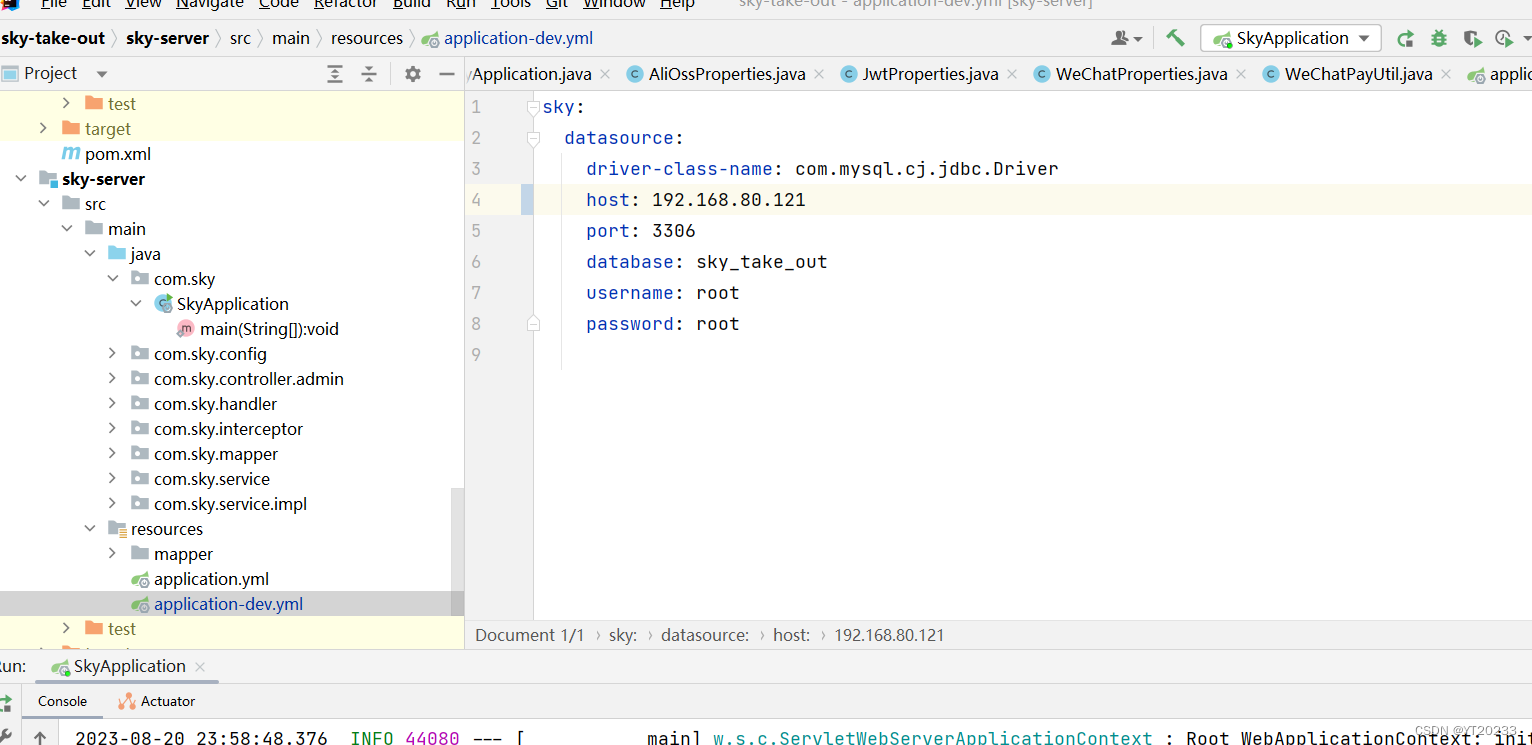Viewport: 1532px width, 745px height.
Task: Collapse the src folder node
Action: tap(43, 204)
